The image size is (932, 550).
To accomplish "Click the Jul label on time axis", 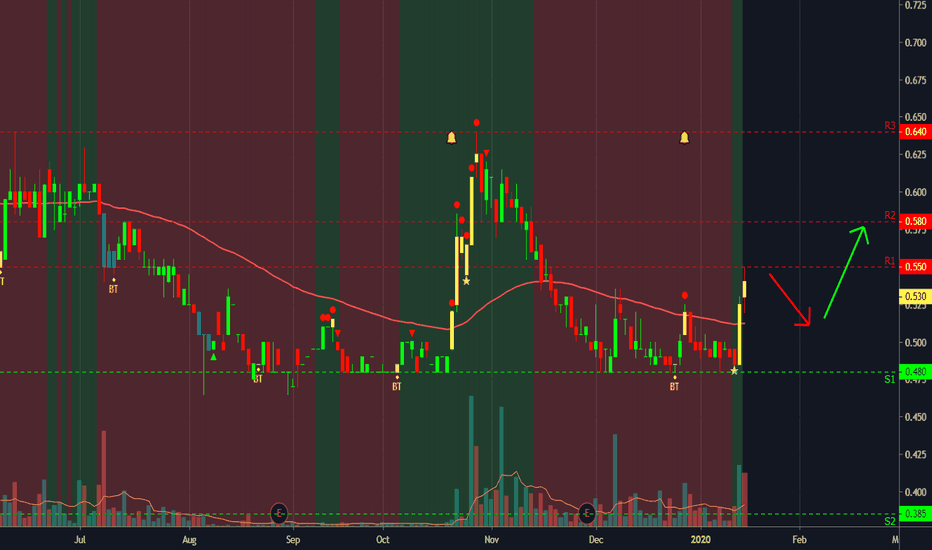I will point(80,540).
